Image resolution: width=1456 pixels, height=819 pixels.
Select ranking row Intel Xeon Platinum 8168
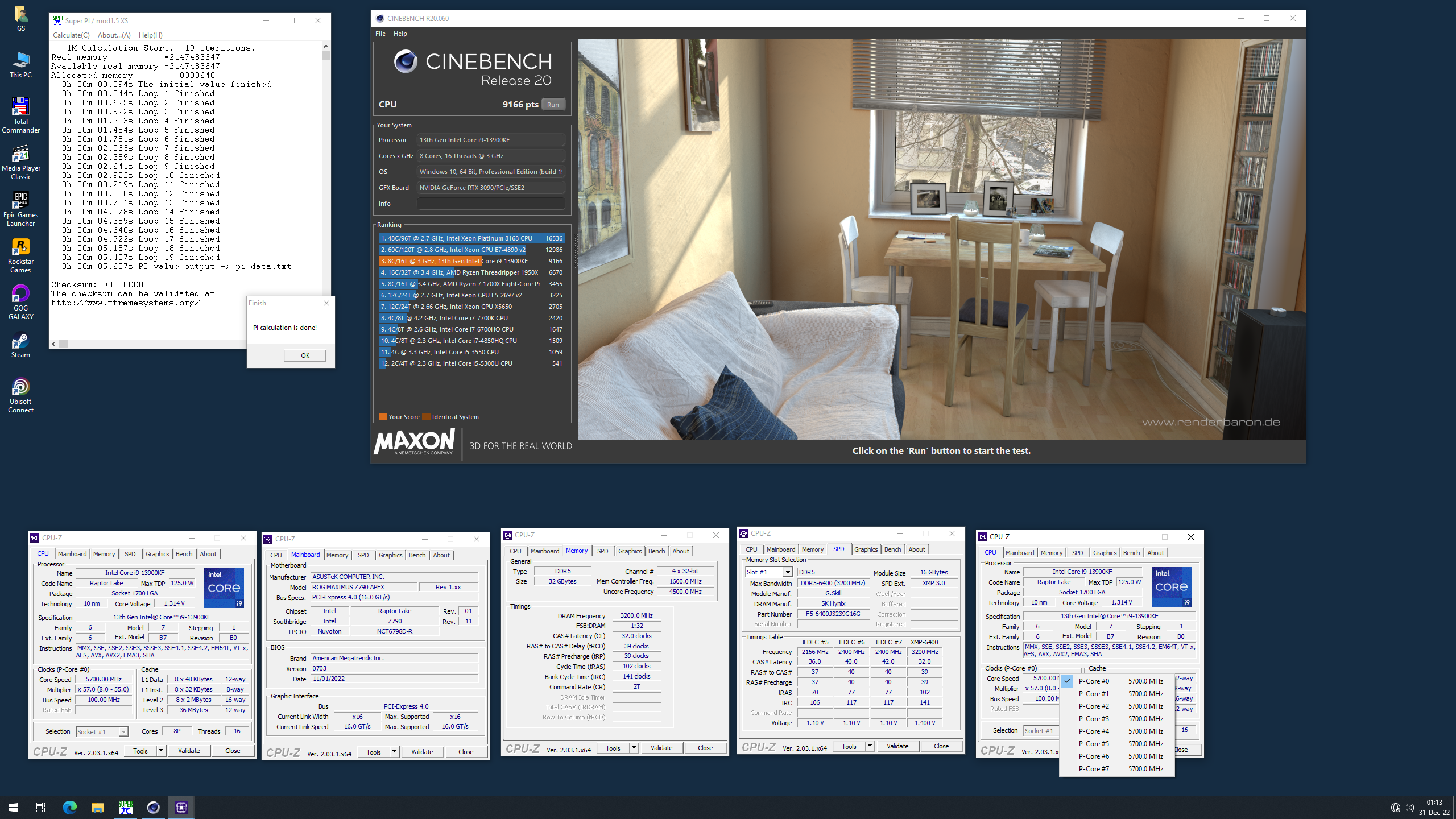click(x=471, y=238)
